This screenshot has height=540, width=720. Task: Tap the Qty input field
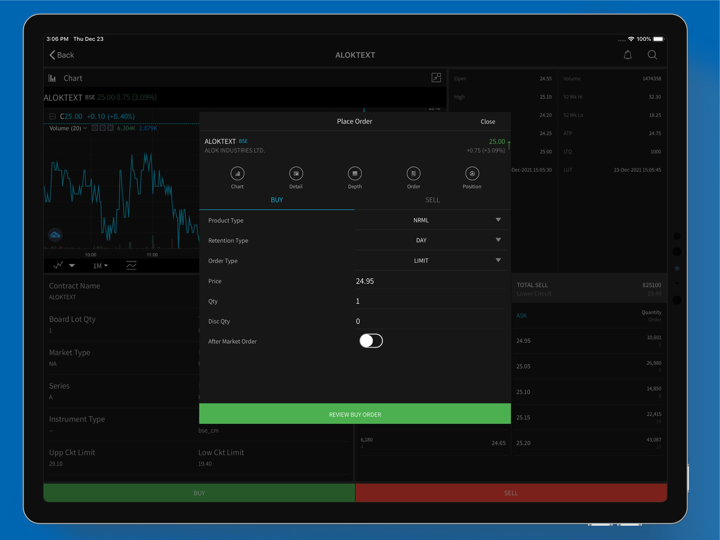(x=428, y=301)
